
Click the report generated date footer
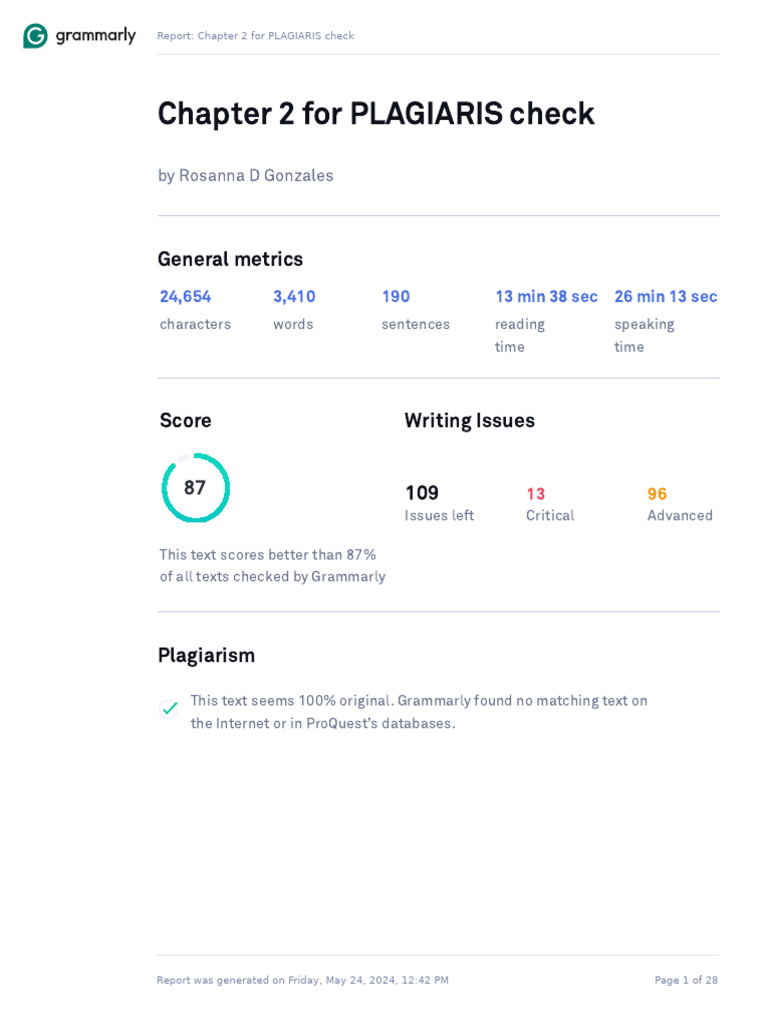pos(302,980)
